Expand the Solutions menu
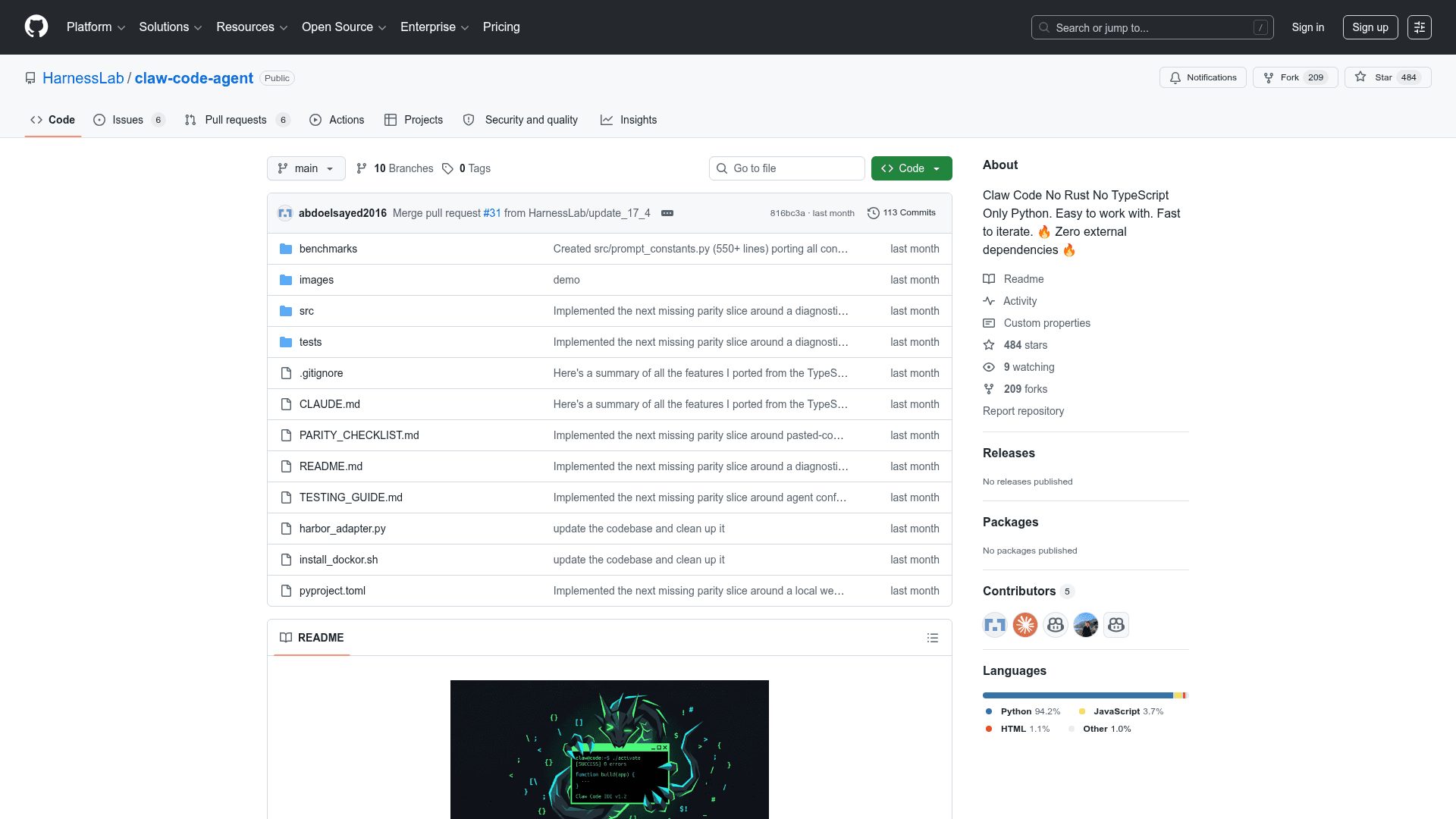This screenshot has height=819, width=1456. pyautogui.click(x=171, y=27)
